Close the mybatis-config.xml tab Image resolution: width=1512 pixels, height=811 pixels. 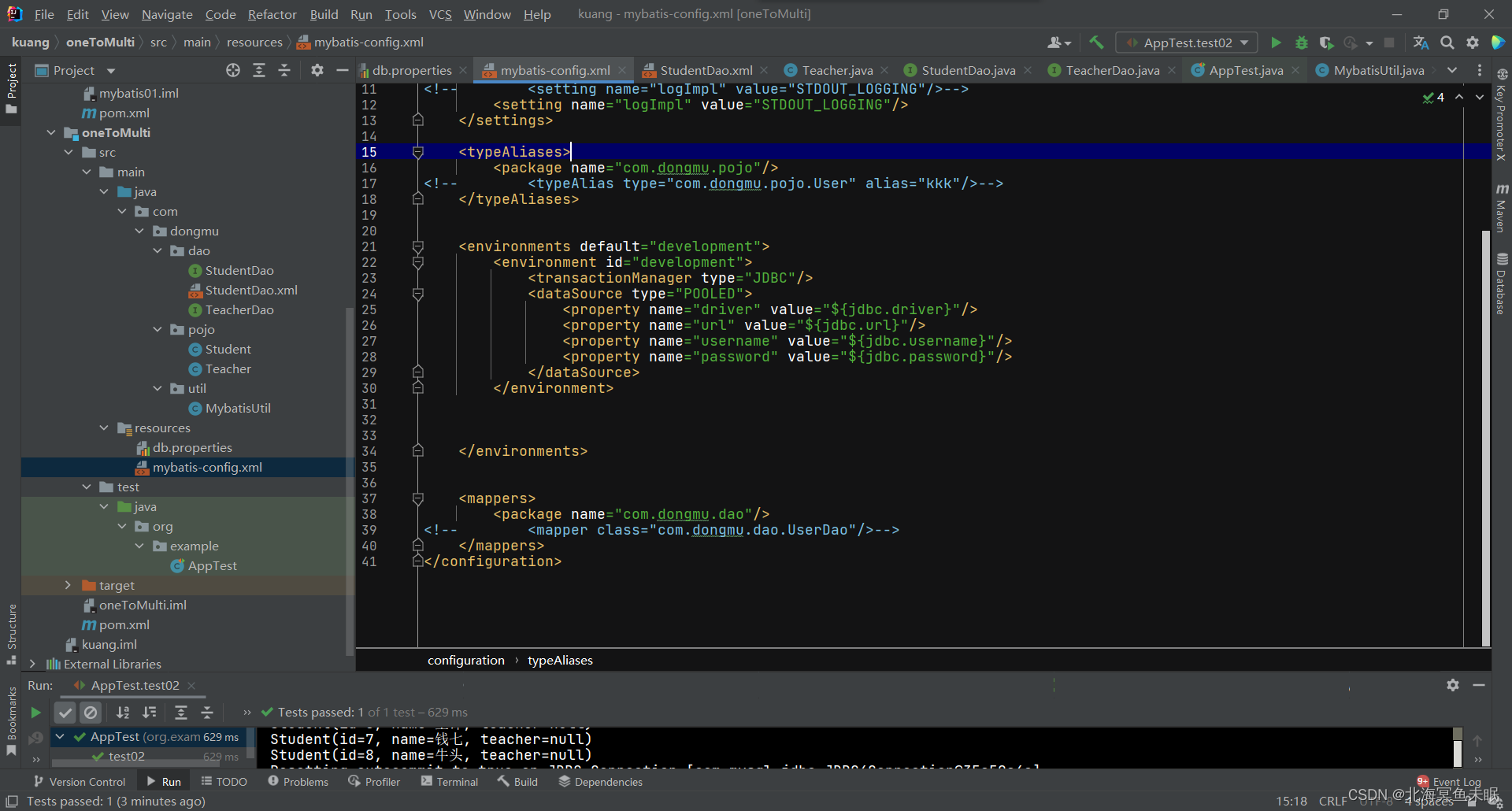tap(622, 70)
